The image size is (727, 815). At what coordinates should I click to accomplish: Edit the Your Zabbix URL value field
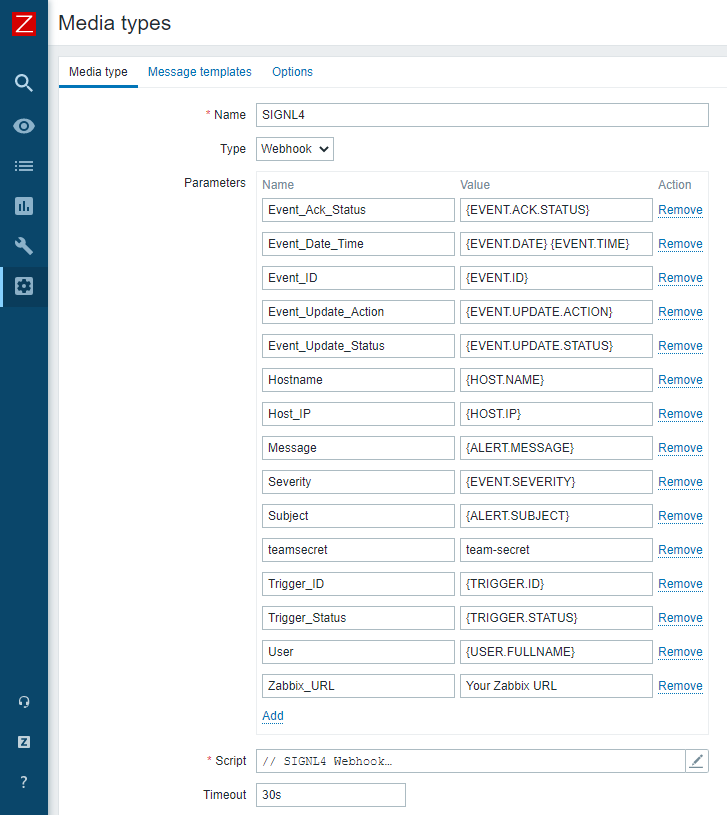click(x=556, y=686)
